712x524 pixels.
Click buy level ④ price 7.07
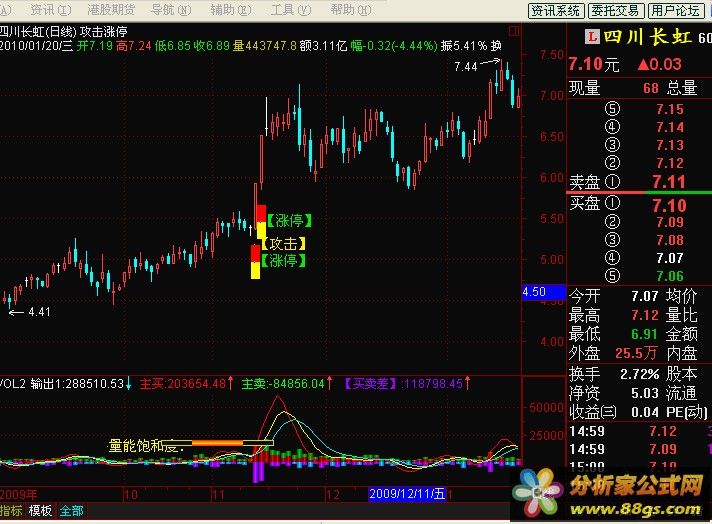pos(670,258)
